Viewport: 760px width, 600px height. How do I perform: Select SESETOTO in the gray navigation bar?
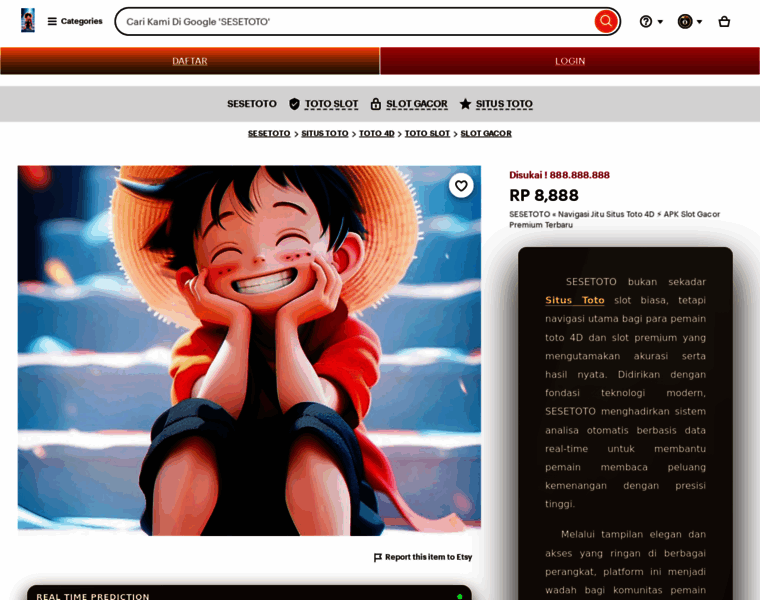[252, 104]
